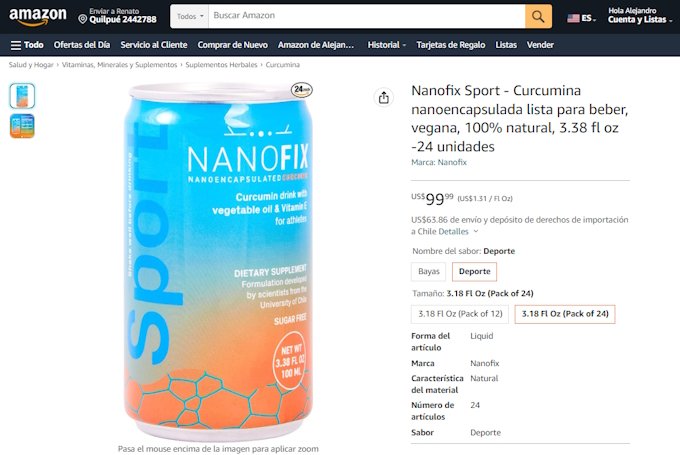Image resolution: width=680 pixels, height=455 pixels.
Task: Click the US flag language icon
Action: [573, 18]
